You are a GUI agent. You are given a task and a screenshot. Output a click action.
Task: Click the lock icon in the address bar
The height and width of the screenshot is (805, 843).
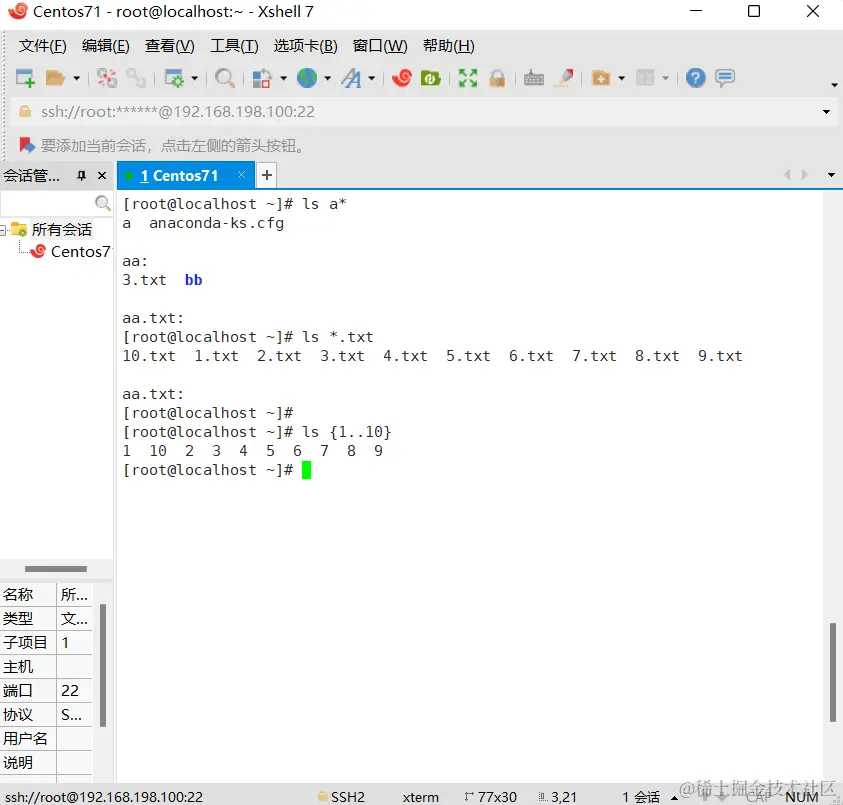point(25,112)
